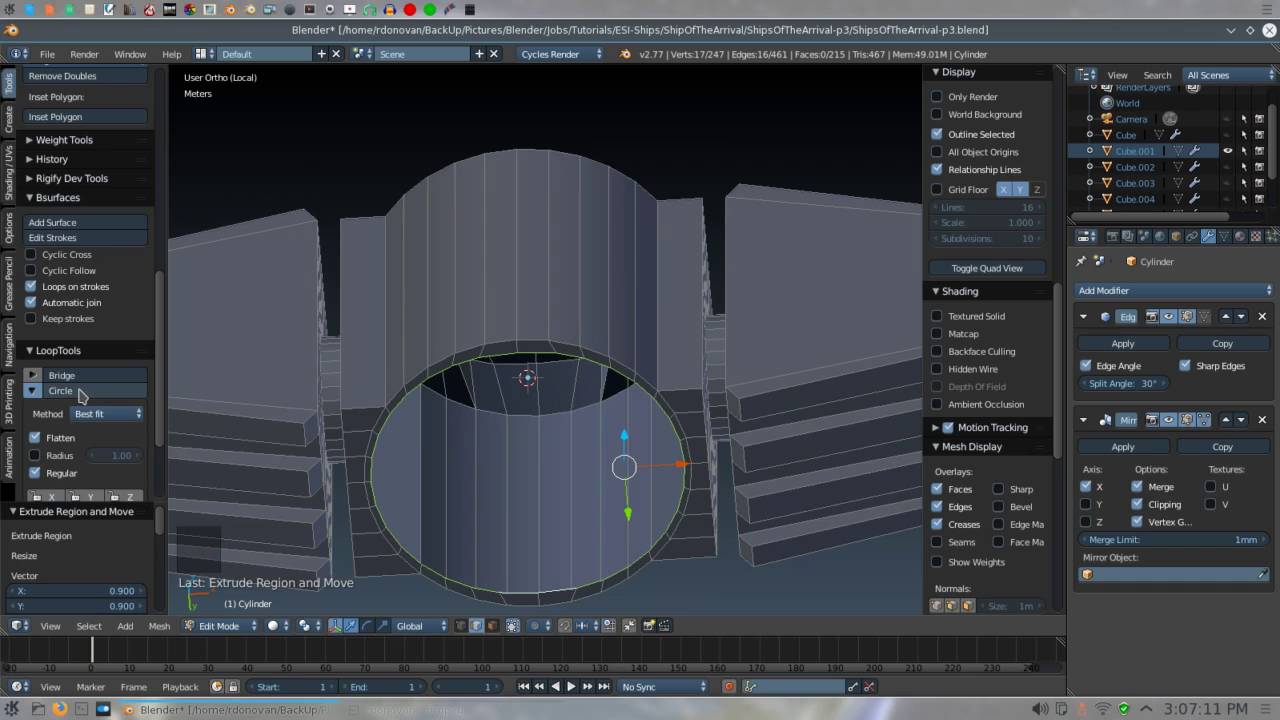Open the Edit Mode selector dropdown
The image size is (1280, 720).
(218, 626)
